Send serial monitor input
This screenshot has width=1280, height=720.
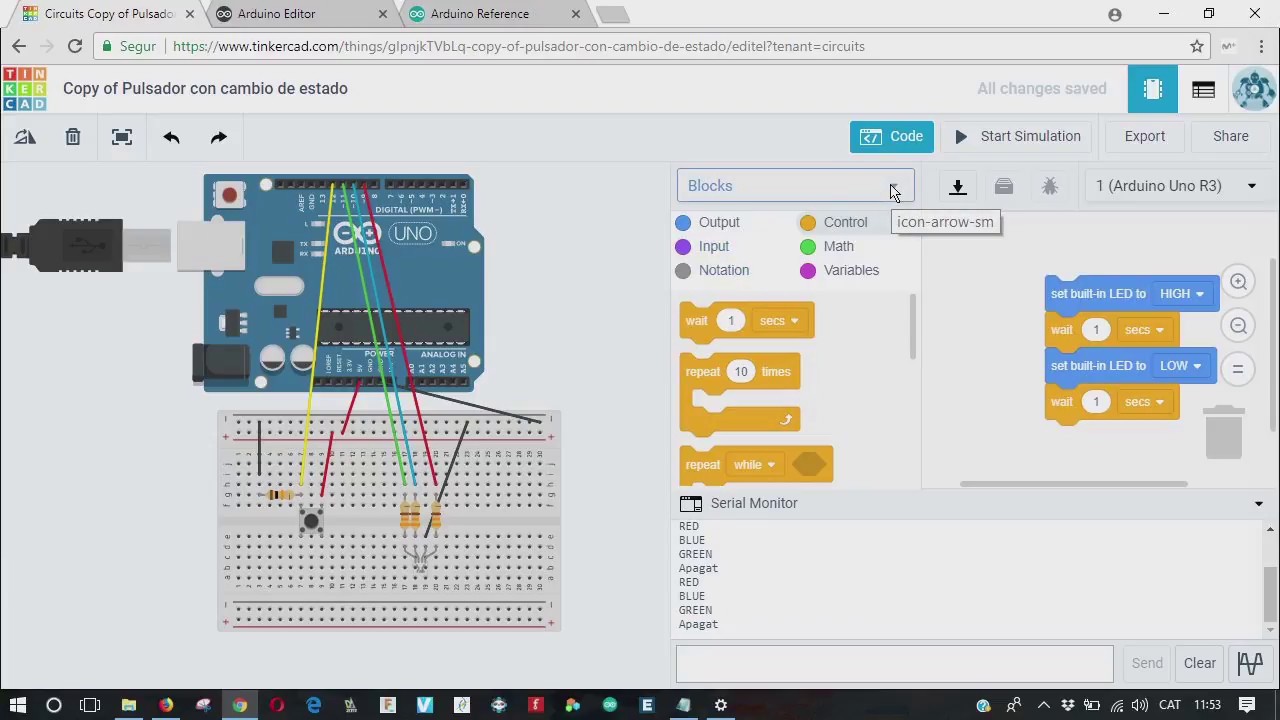[1147, 663]
